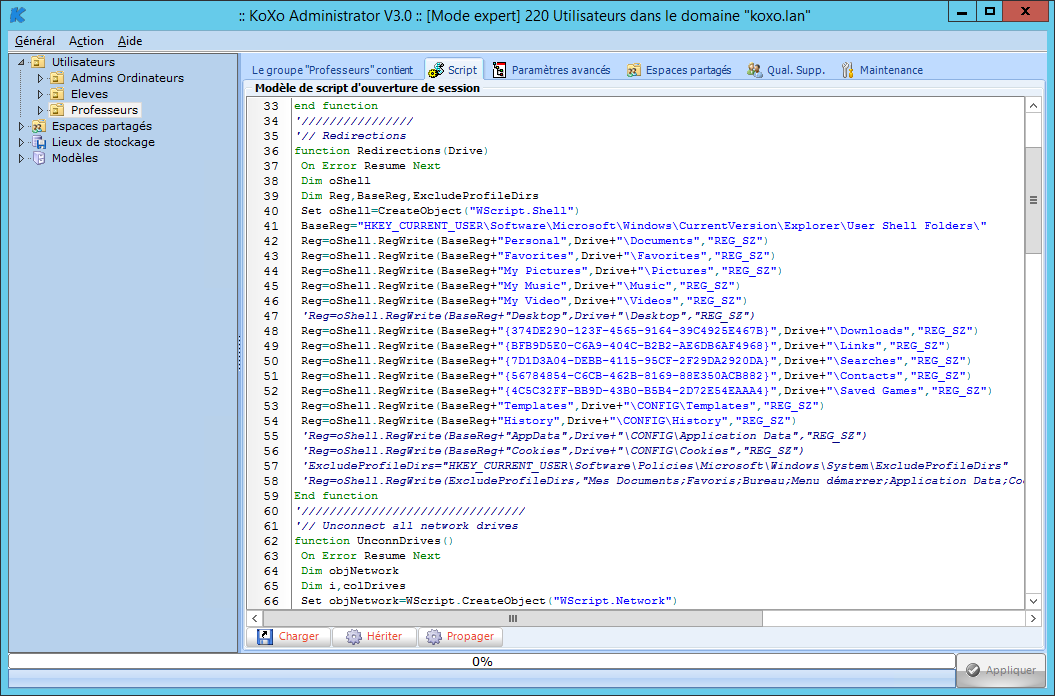Click the BaseReg="HKEY_CURRENT_USER..." code line

(x=643, y=225)
